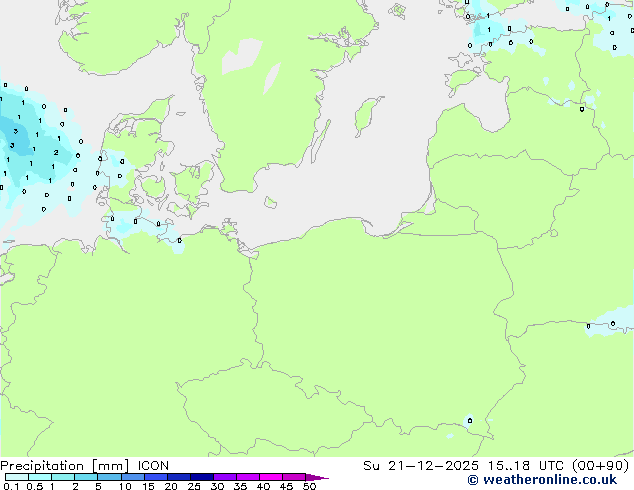Image resolution: width=634 pixels, height=490 pixels.
Task: Click the weatheronline.co.uk copyright link
Action: pyautogui.click(x=542, y=480)
